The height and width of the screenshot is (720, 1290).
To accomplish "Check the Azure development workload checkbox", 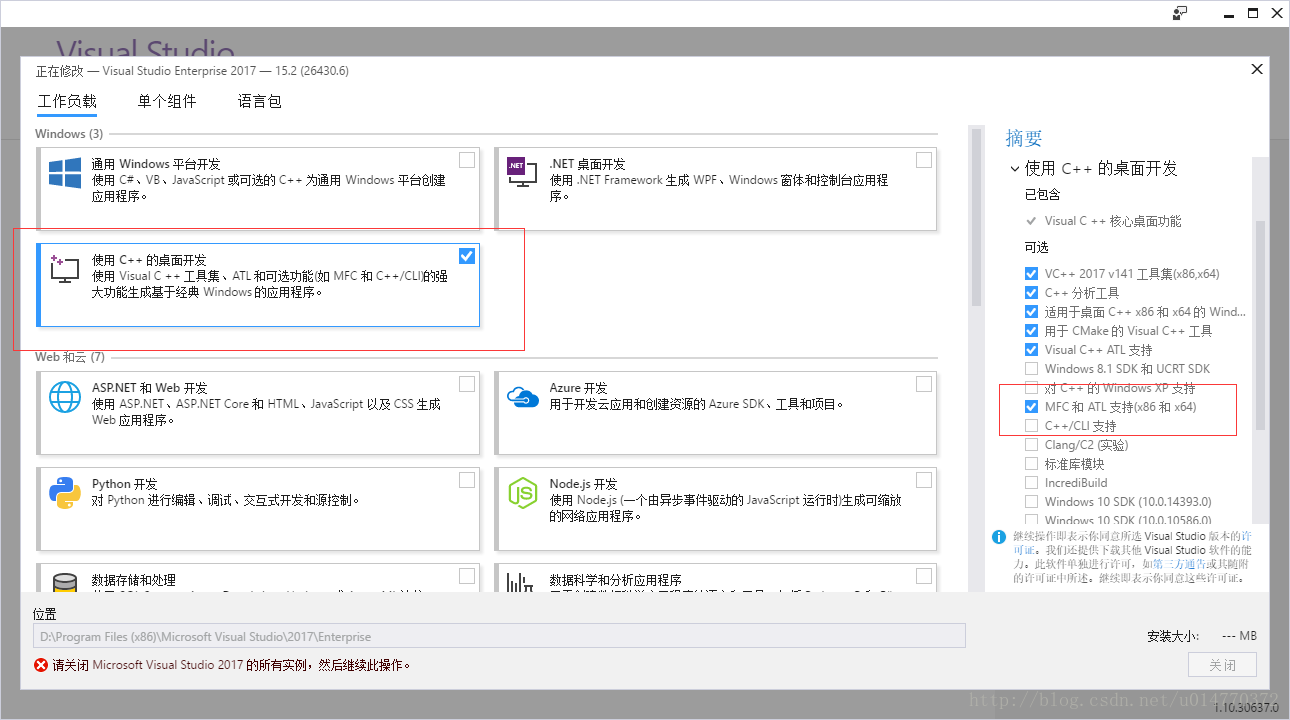I will pos(924,384).
